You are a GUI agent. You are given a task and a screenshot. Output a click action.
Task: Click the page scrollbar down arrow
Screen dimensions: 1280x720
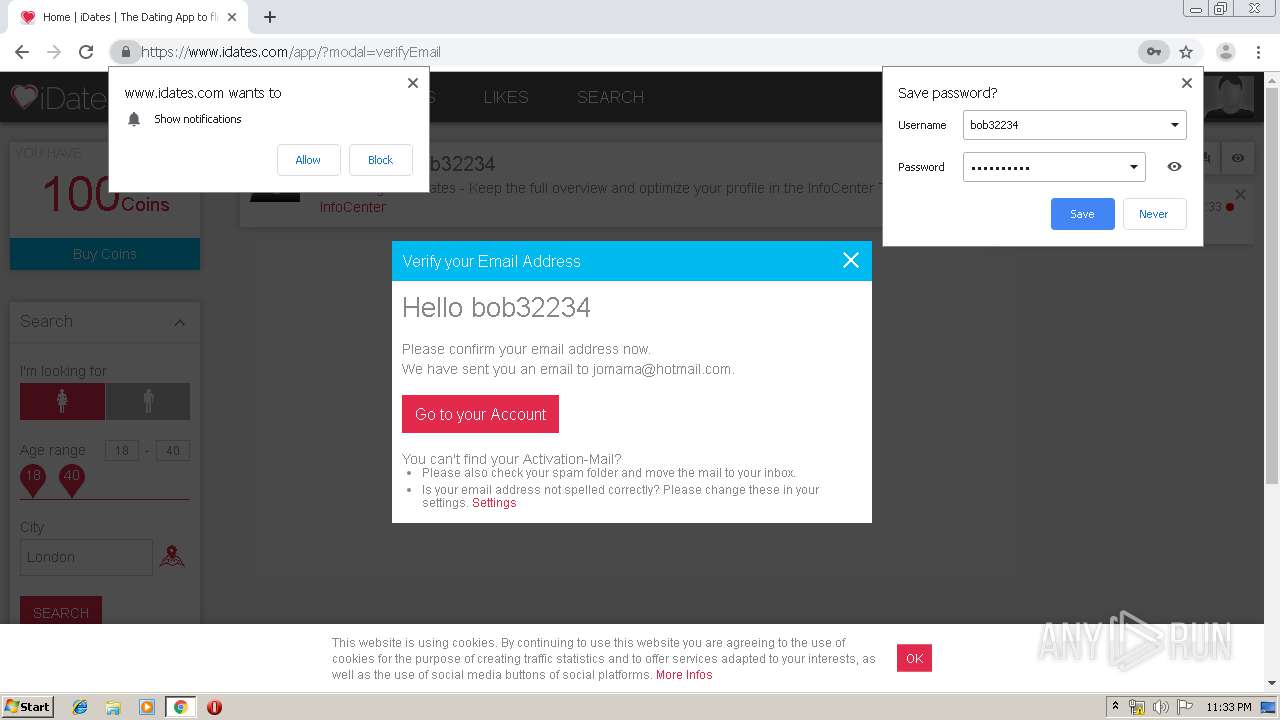[1272, 683]
